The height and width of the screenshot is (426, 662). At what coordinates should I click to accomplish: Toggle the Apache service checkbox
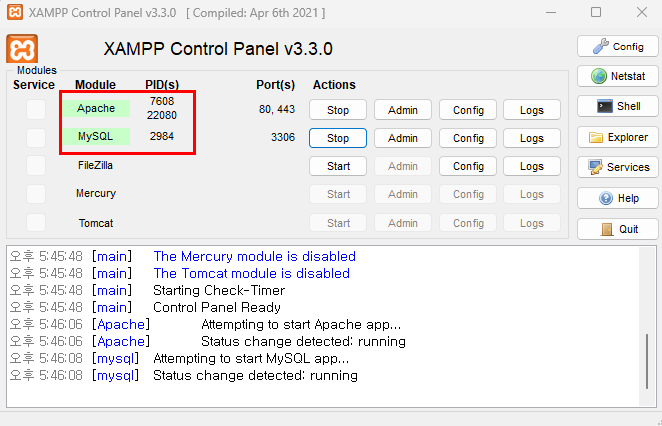(x=36, y=109)
